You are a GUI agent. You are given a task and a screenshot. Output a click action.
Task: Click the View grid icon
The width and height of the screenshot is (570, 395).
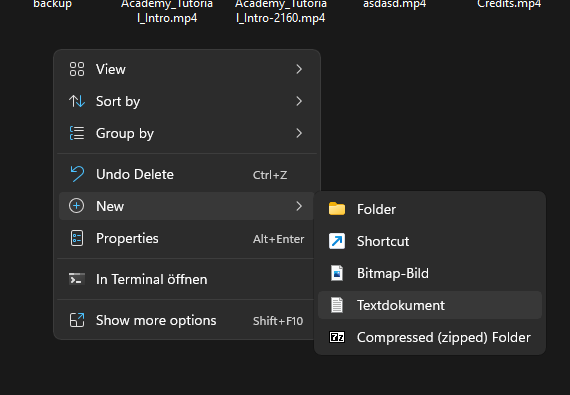pyautogui.click(x=77, y=69)
